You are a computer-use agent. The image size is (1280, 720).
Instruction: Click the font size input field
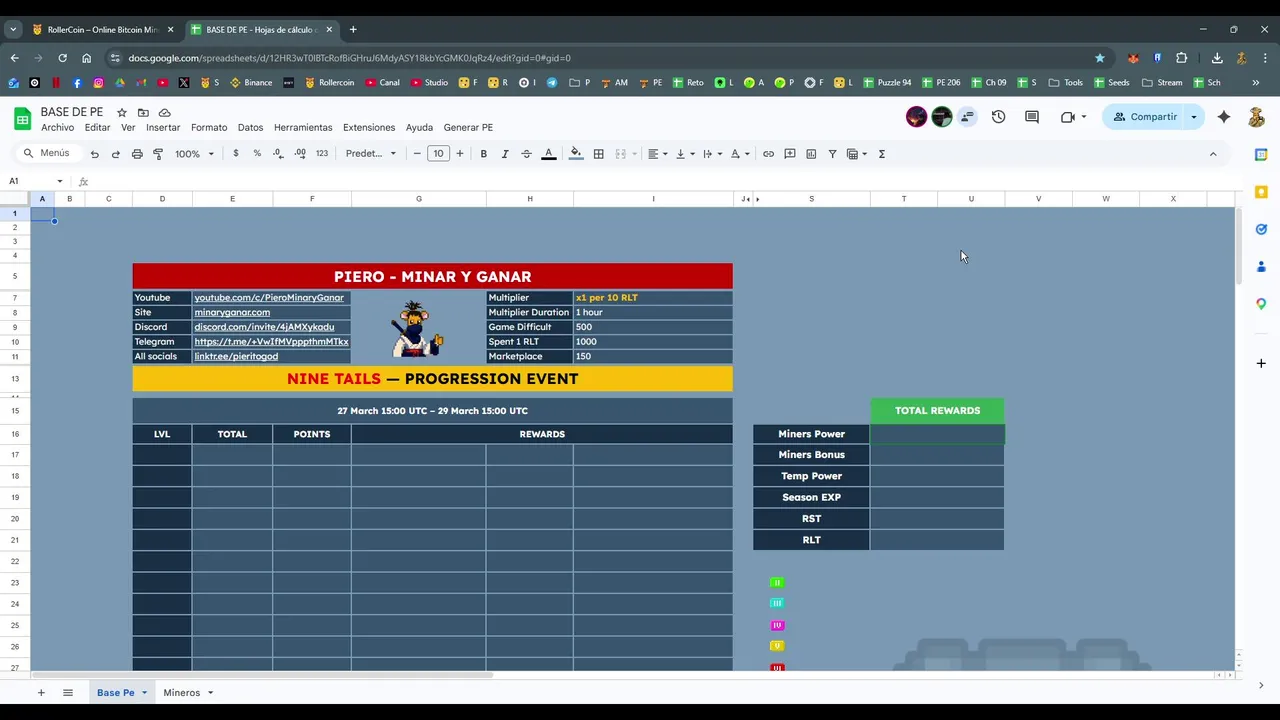pyautogui.click(x=438, y=154)
